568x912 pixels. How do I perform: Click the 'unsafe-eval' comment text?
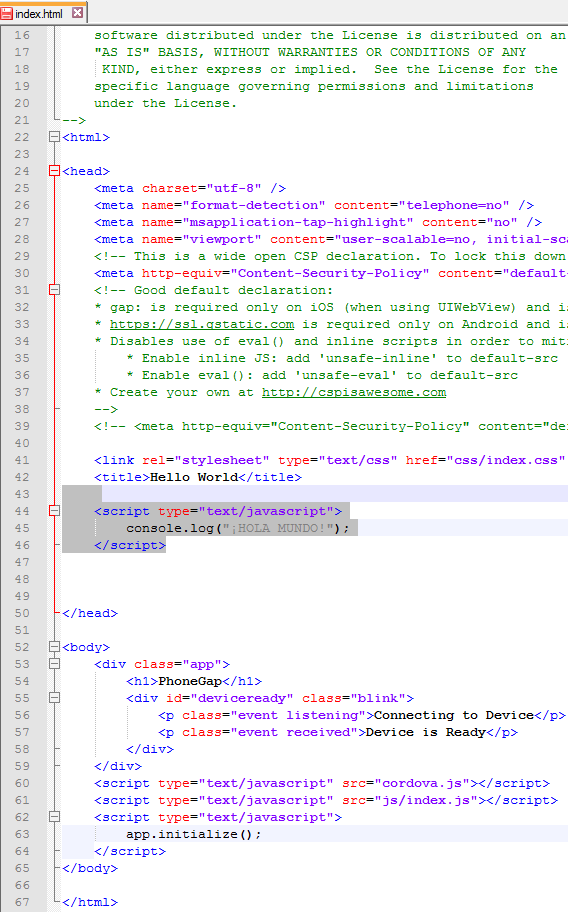pos(349,375)
